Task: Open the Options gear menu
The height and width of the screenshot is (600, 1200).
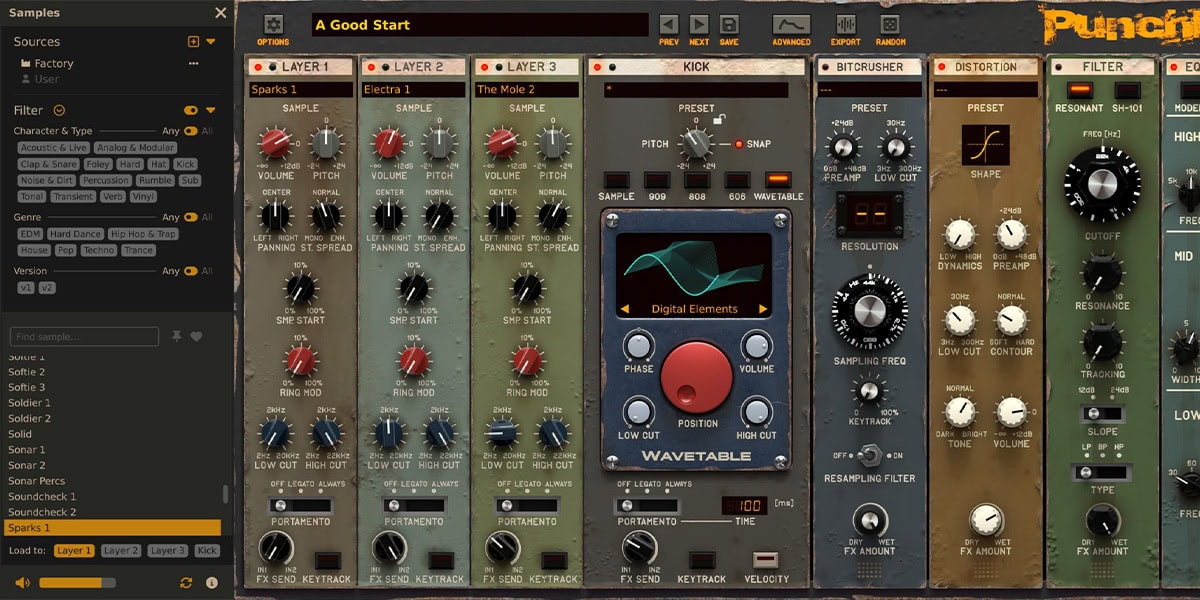Action: point(273,25)
